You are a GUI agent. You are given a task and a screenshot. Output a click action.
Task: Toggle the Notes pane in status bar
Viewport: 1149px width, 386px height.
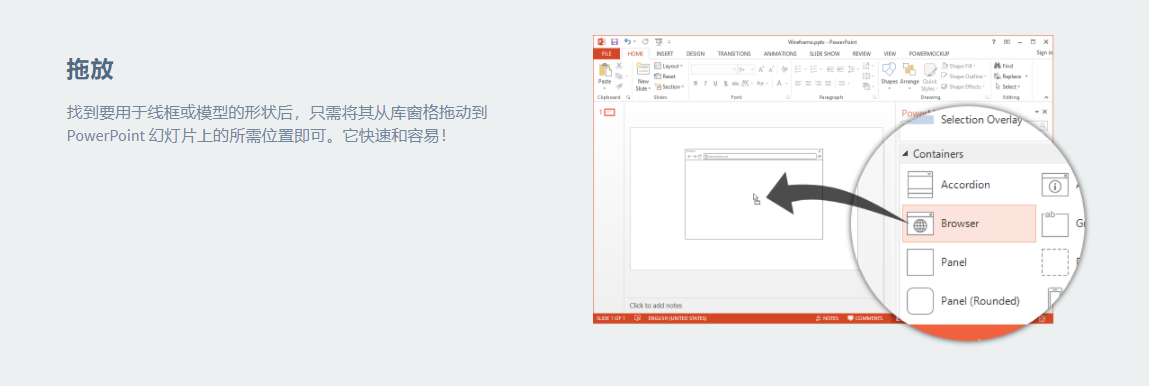pyautogui.click(x=826, y=318)
